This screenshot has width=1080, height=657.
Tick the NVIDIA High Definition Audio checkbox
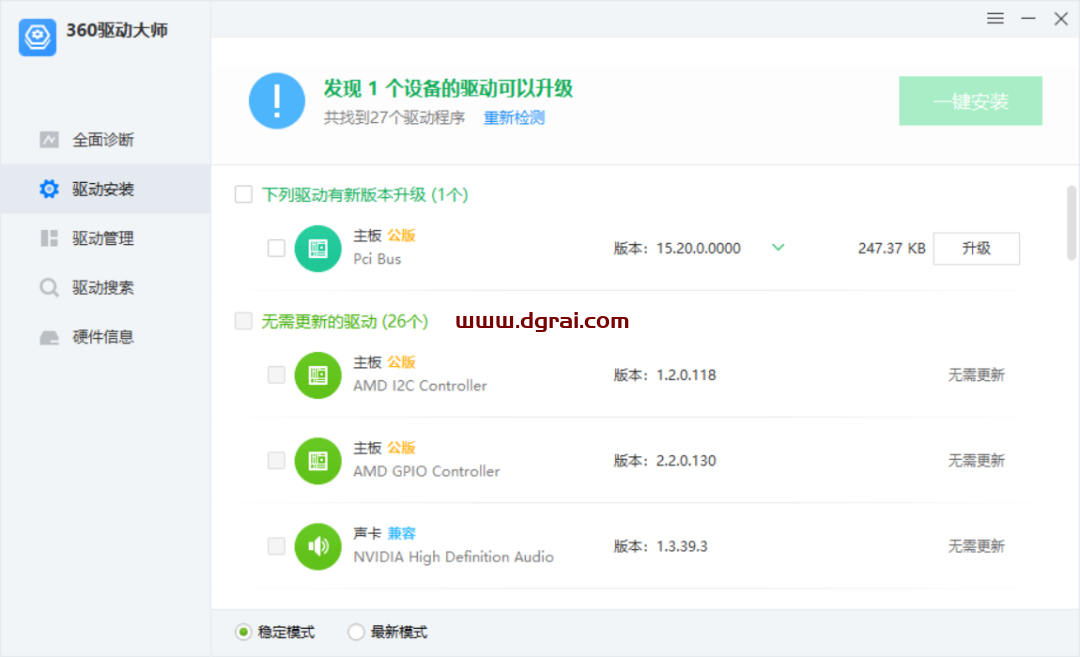tap(276, 546)
